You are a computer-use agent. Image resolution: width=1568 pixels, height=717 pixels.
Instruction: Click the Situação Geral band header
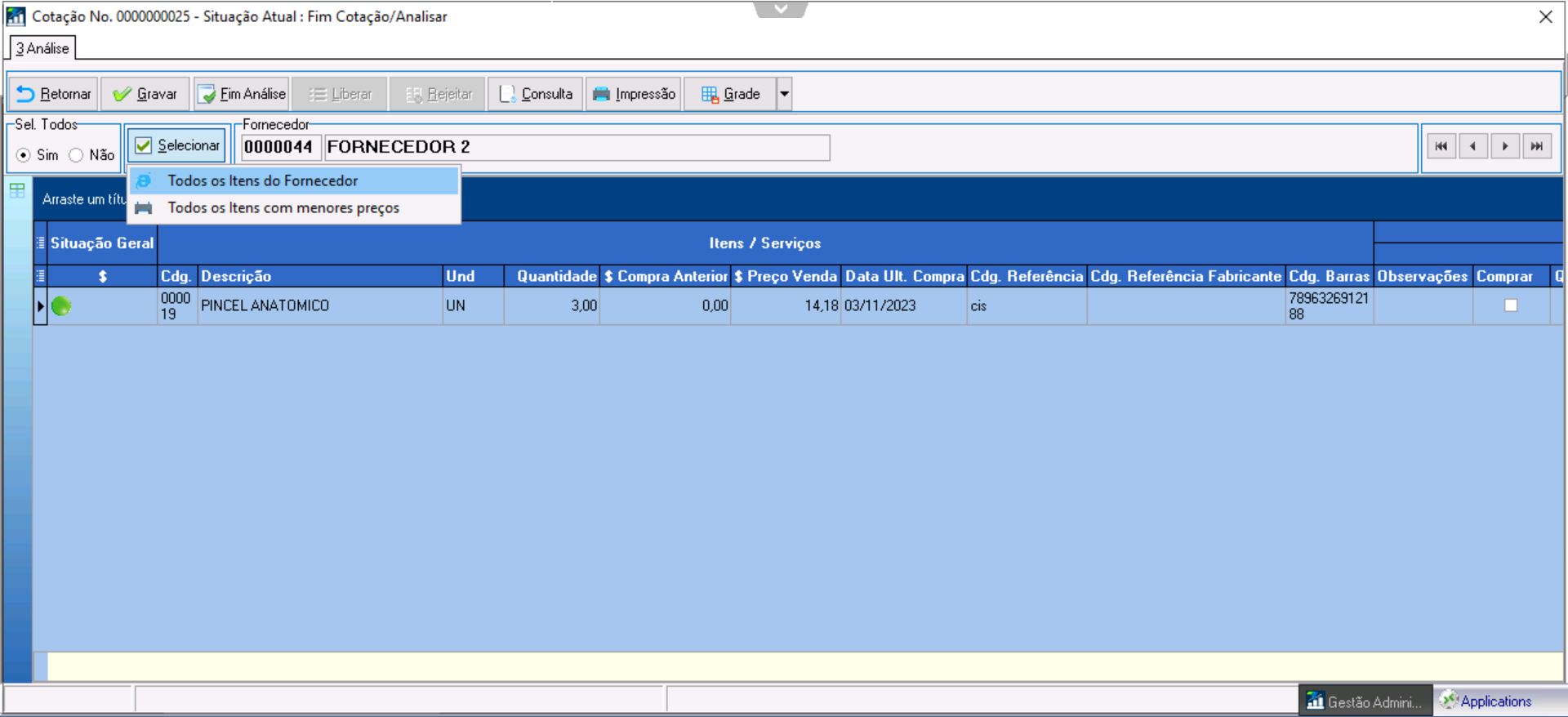coord(102,243)
